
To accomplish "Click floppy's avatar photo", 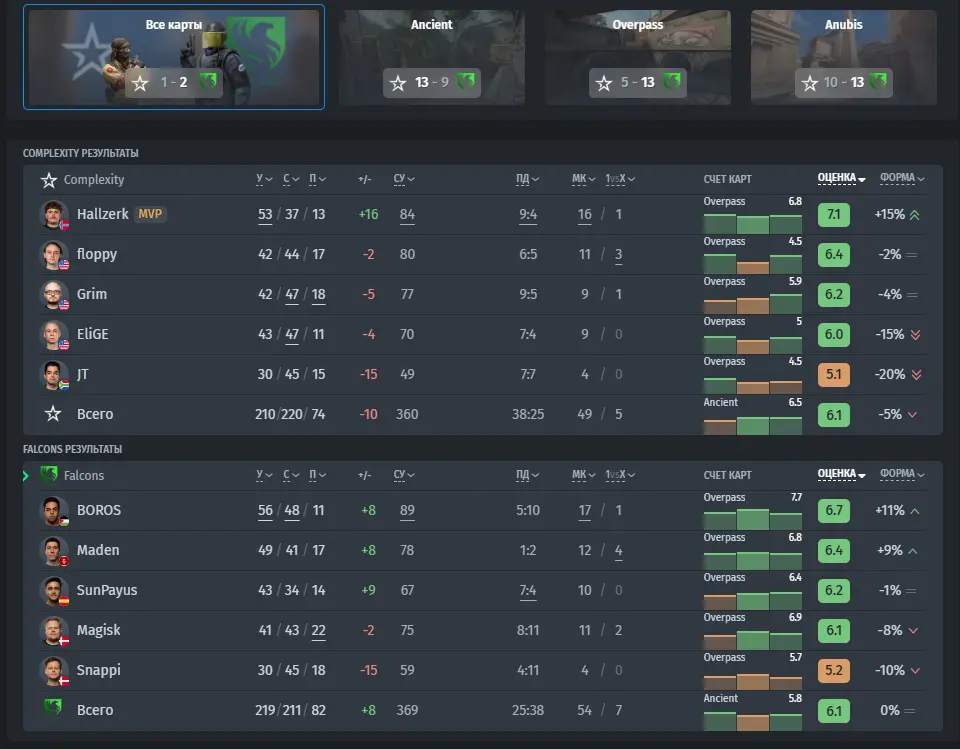I will 54,254.
